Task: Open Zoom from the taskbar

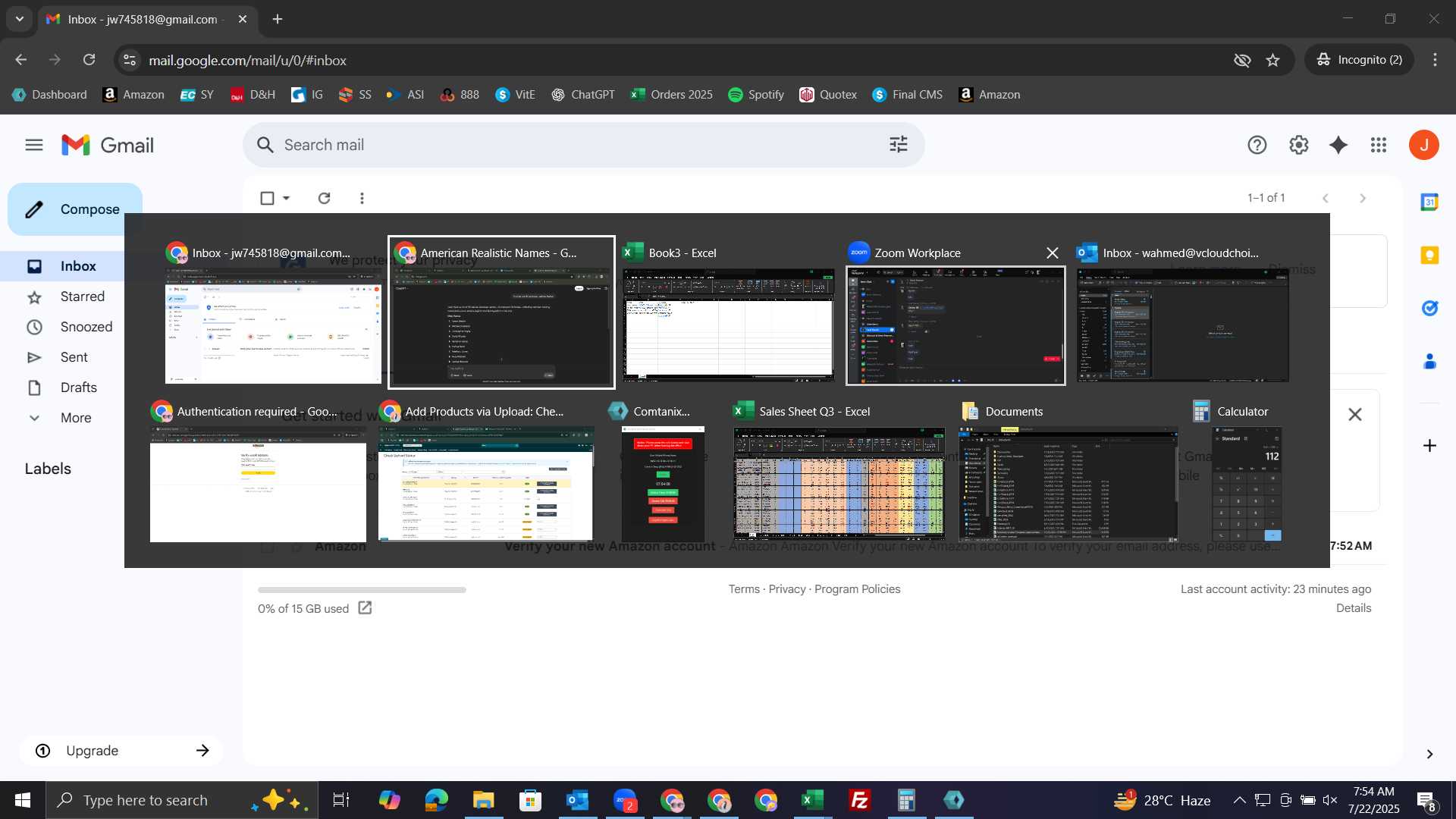Action: tap(625, 800)
